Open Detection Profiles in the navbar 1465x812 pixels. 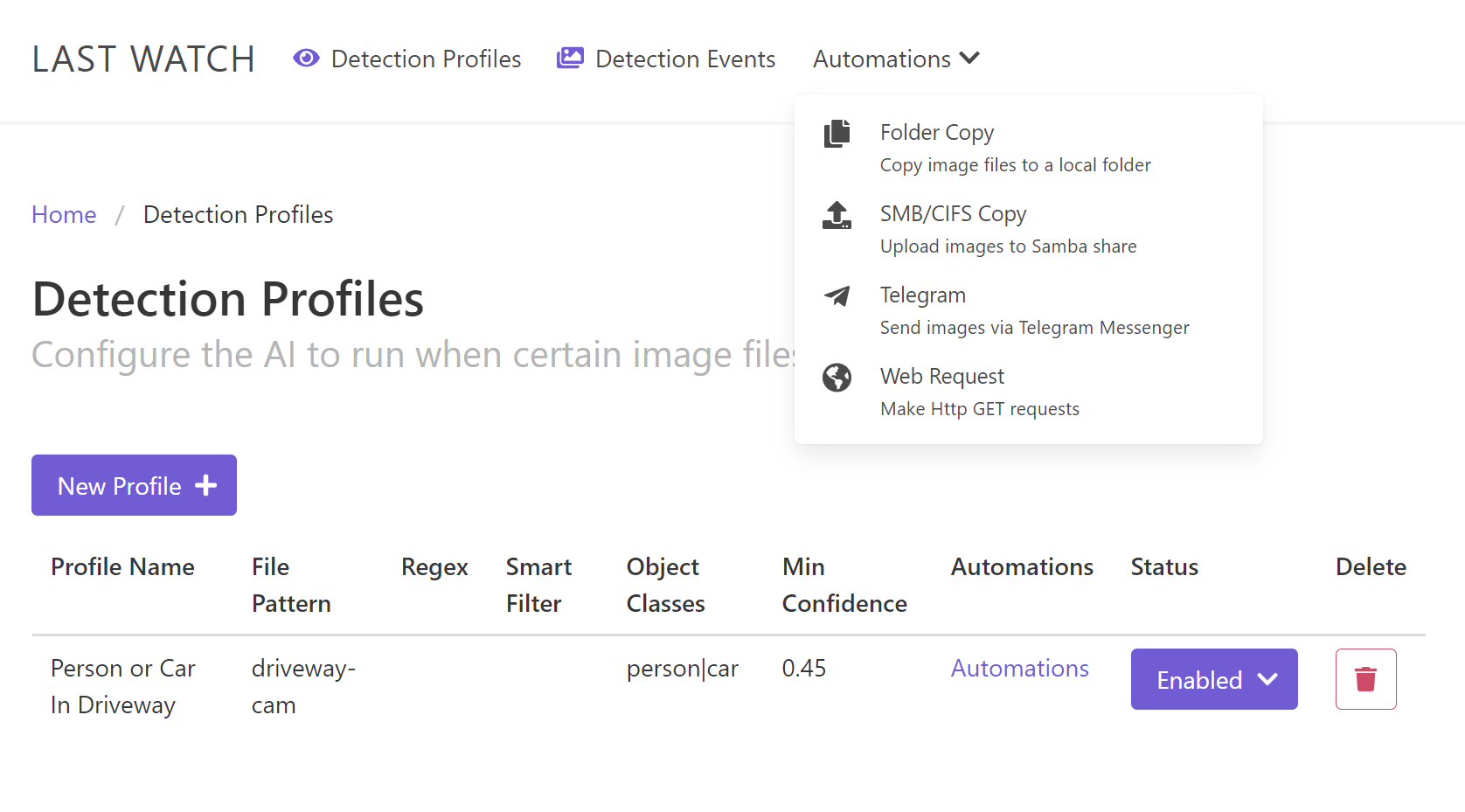coord(407,59)
